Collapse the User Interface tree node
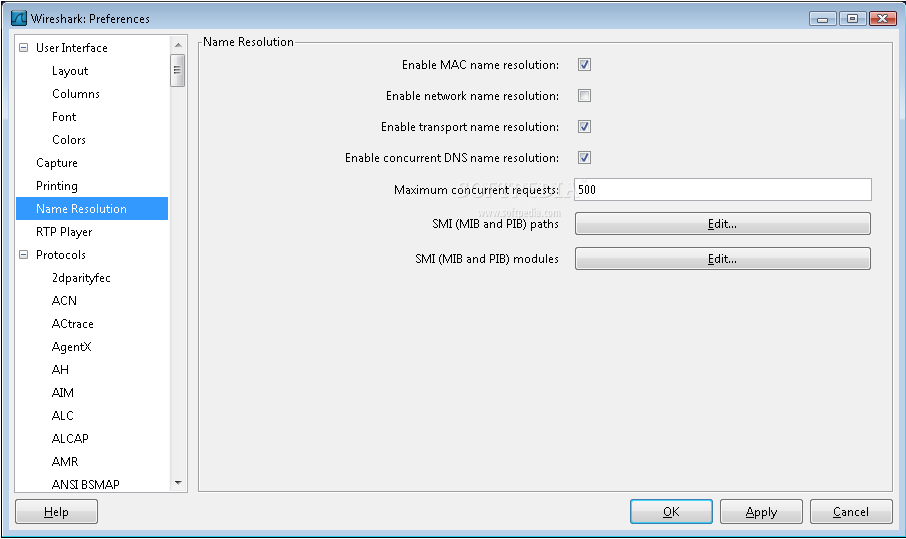The height and width of the screenshot is (539, 906). [x=24, y=47]
